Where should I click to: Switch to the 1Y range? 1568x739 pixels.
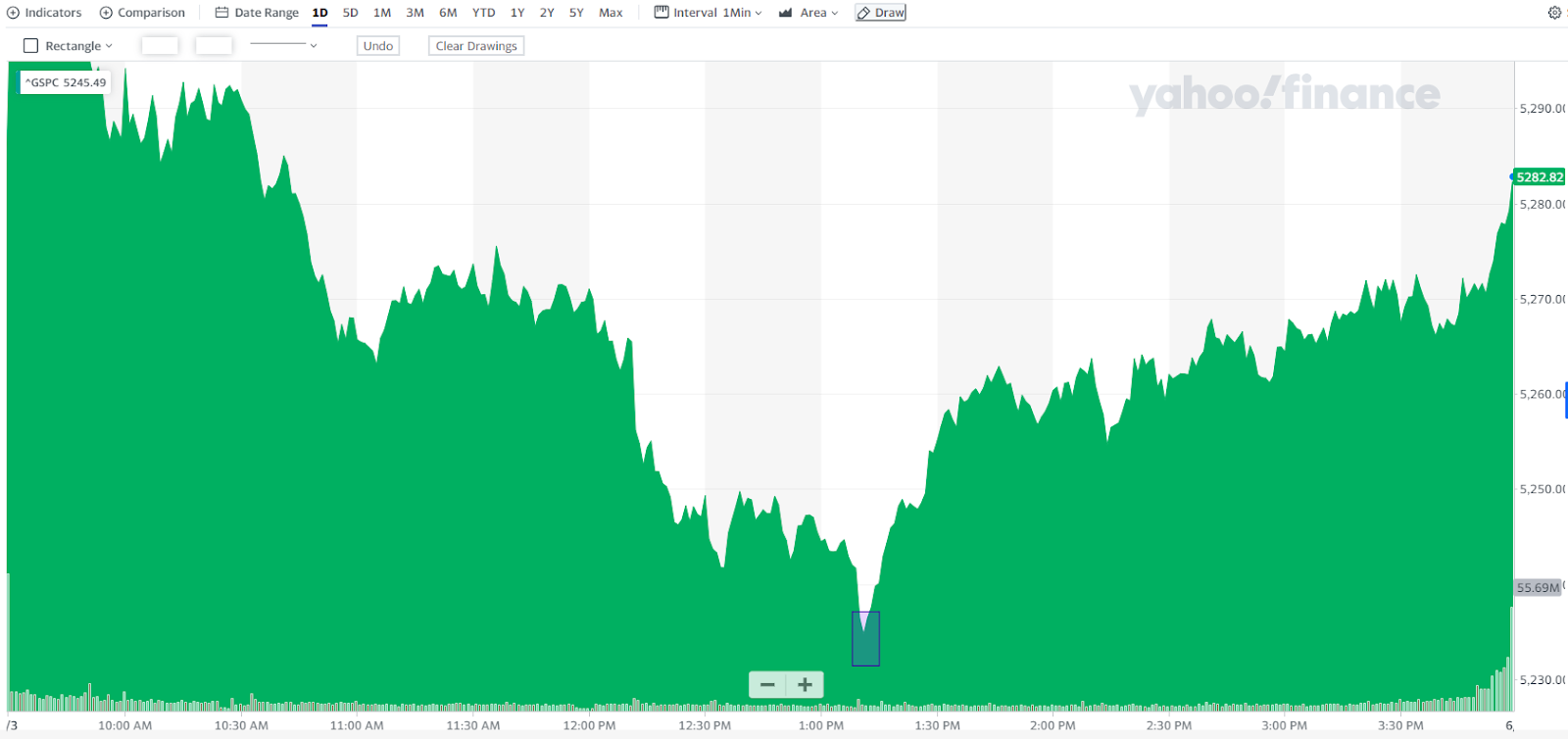(x=517, y=13)
